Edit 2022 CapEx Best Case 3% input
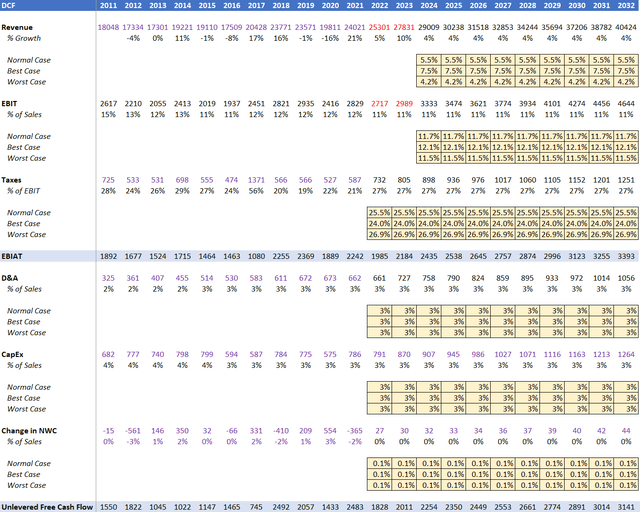The image size is (640, 512). coord(379,398)
